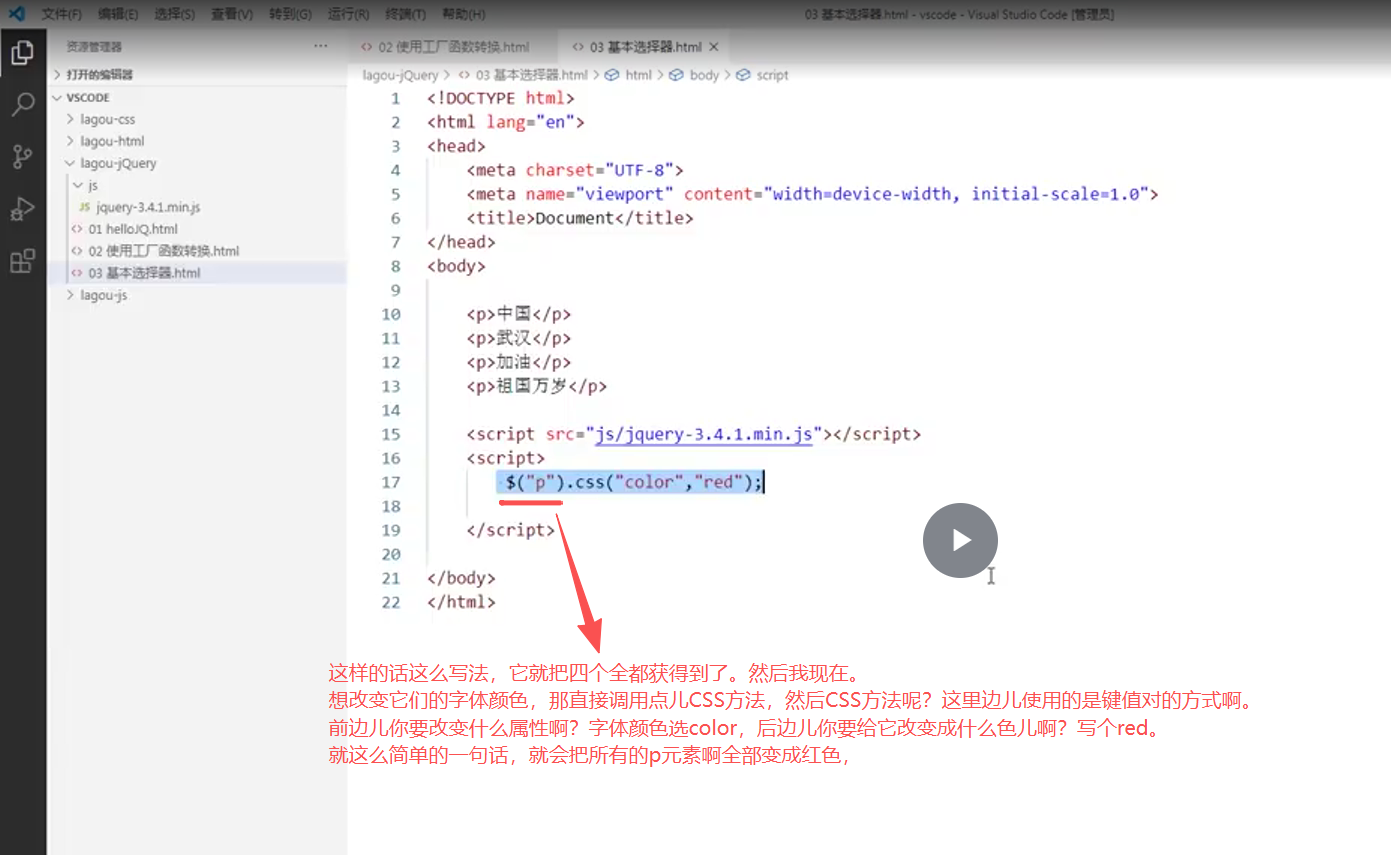Open the Extensions view
Image resolution: width=1391 pixels, height=855 pixels.
coord(23,261)
